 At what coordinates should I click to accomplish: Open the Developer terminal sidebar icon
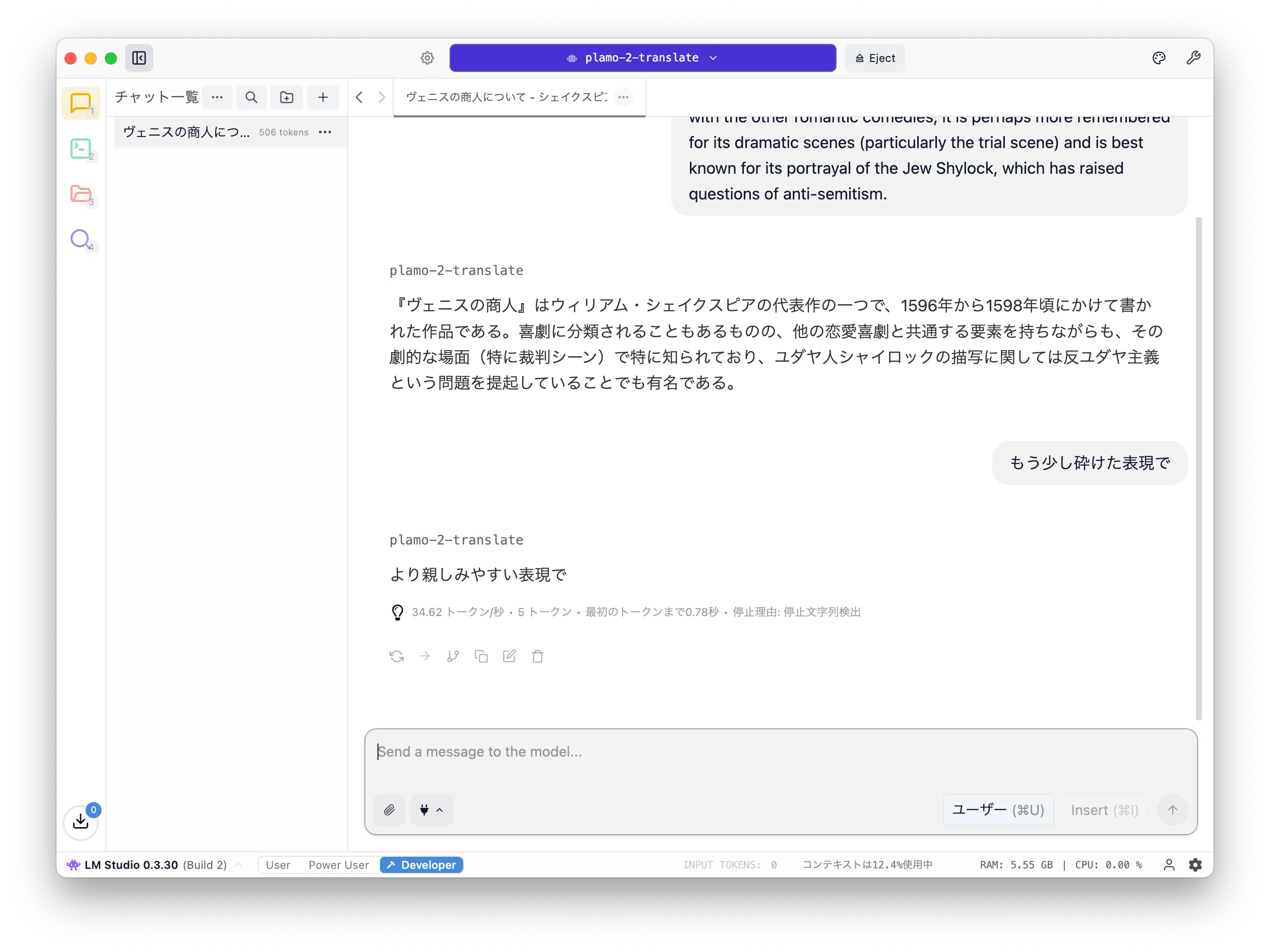[80, 149]
